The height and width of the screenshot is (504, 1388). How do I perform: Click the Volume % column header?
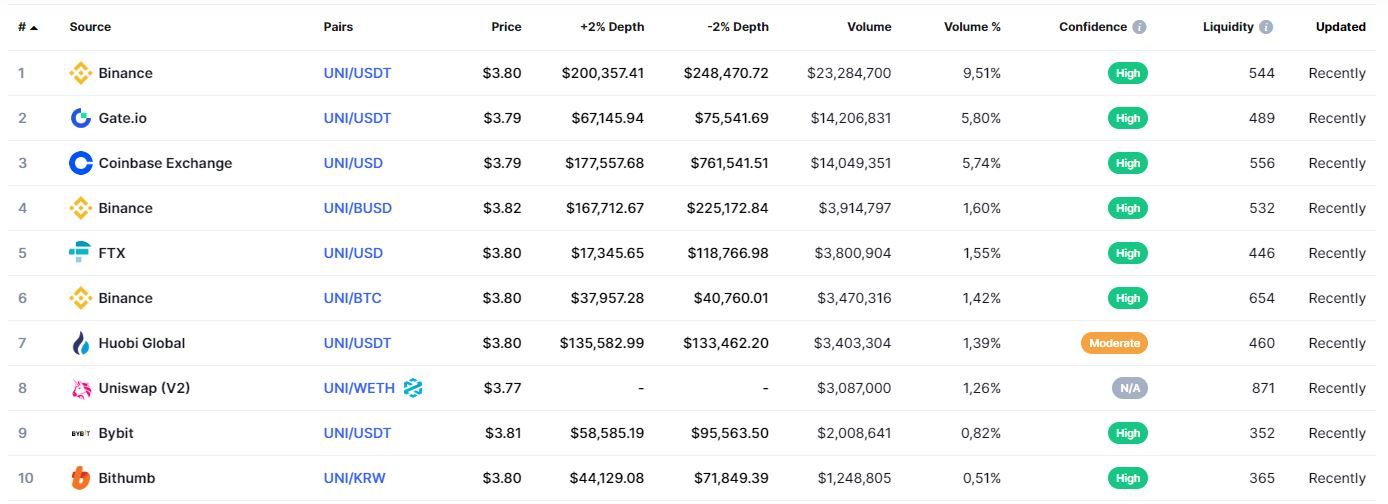(x=972, y=27)
